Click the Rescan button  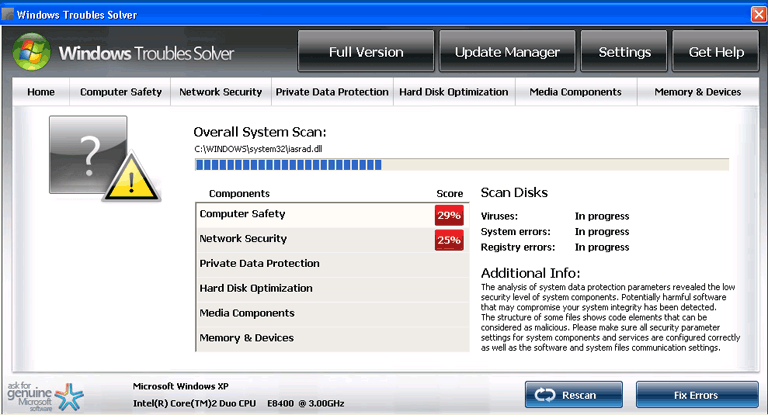pyautogui.click(x=573, y=395)
